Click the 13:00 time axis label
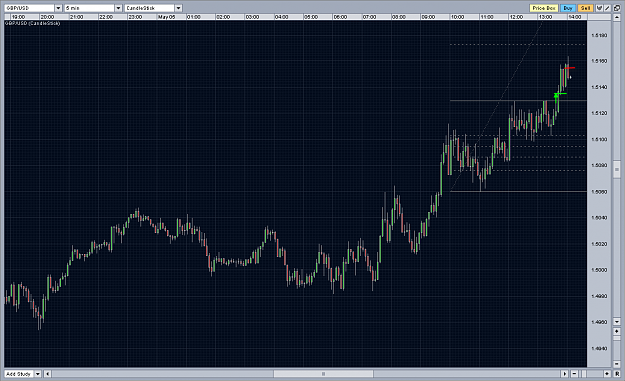 [545, 17]
